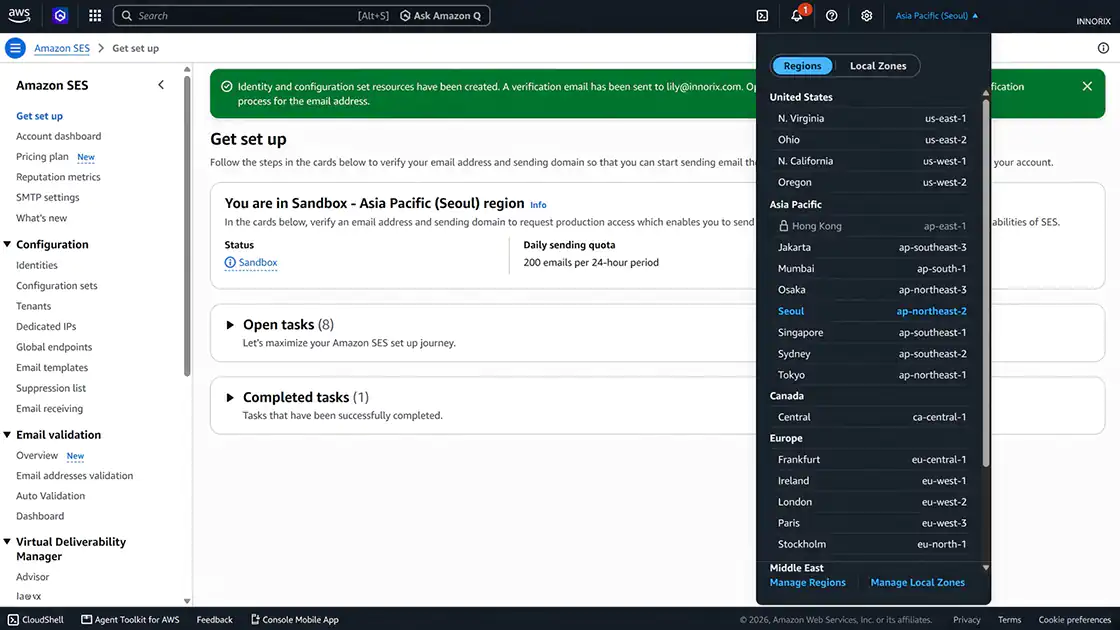Expand Open tasks (8) section
This screenshot has height=630, width=1120.
coord(230,325)
